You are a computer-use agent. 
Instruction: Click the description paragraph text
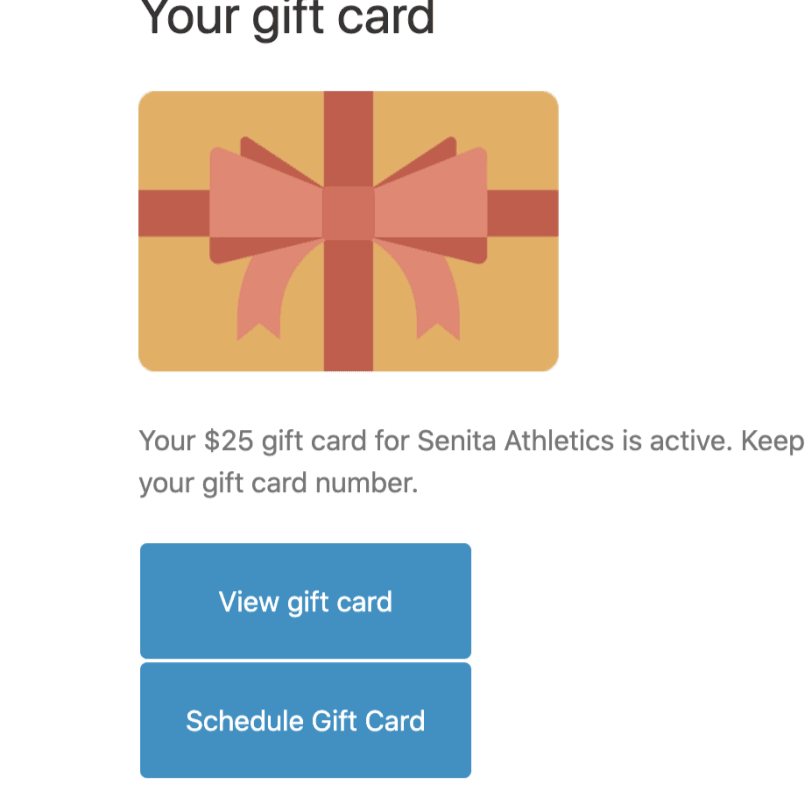pos(400,460)
